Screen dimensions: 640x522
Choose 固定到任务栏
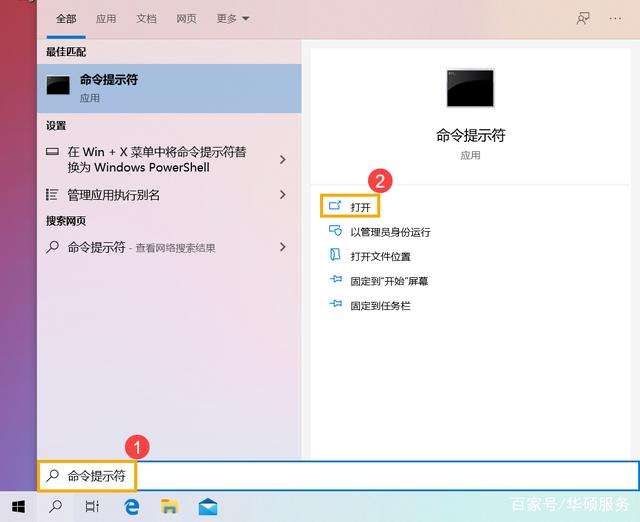(x=370, y=305)
